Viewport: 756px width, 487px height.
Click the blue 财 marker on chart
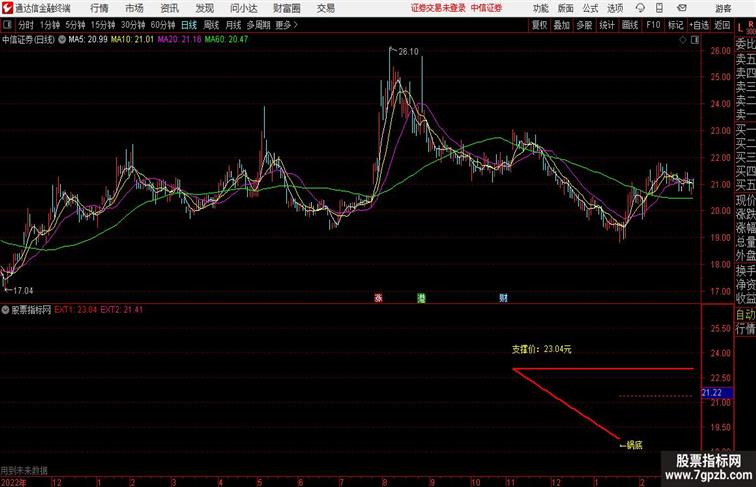tap(503, 298)
